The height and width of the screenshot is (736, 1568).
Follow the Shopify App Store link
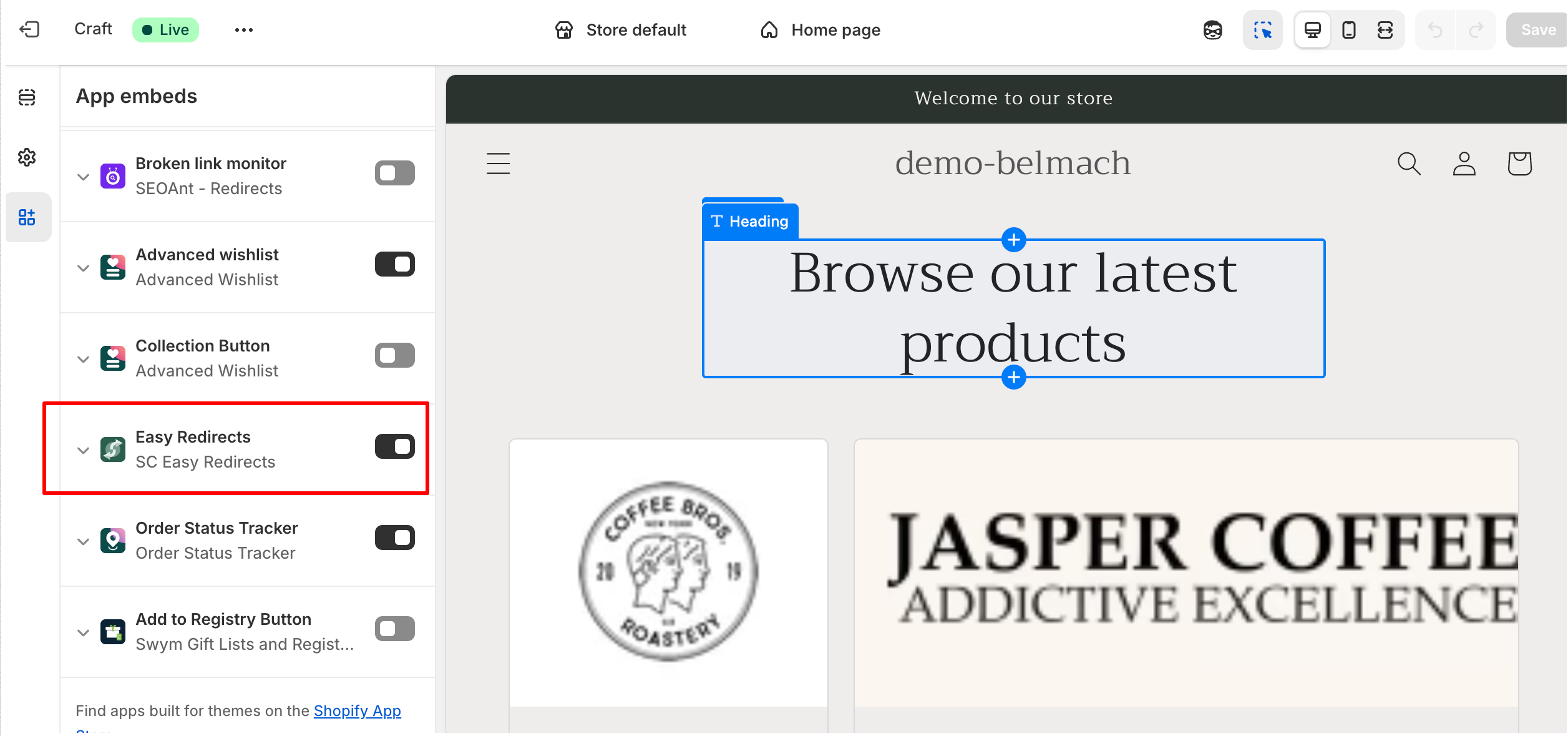tap(357, 710)
